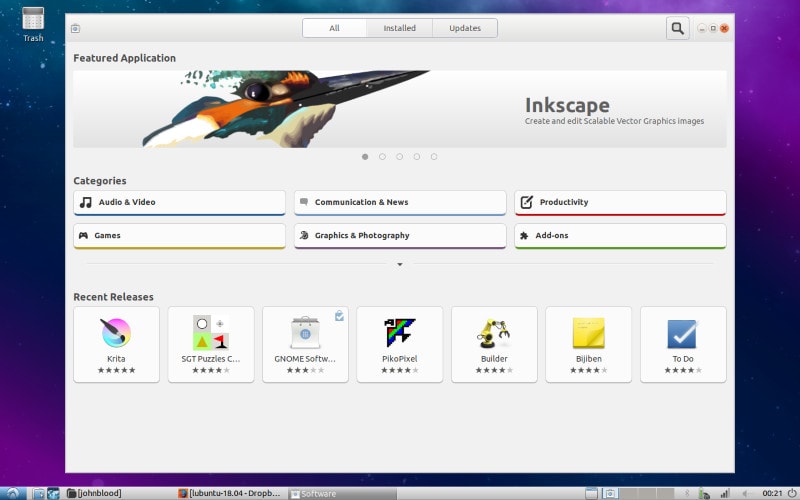This screenshot has height=500, width=800.
Task: Open the Graphics & Photography category
Action: 400,236
